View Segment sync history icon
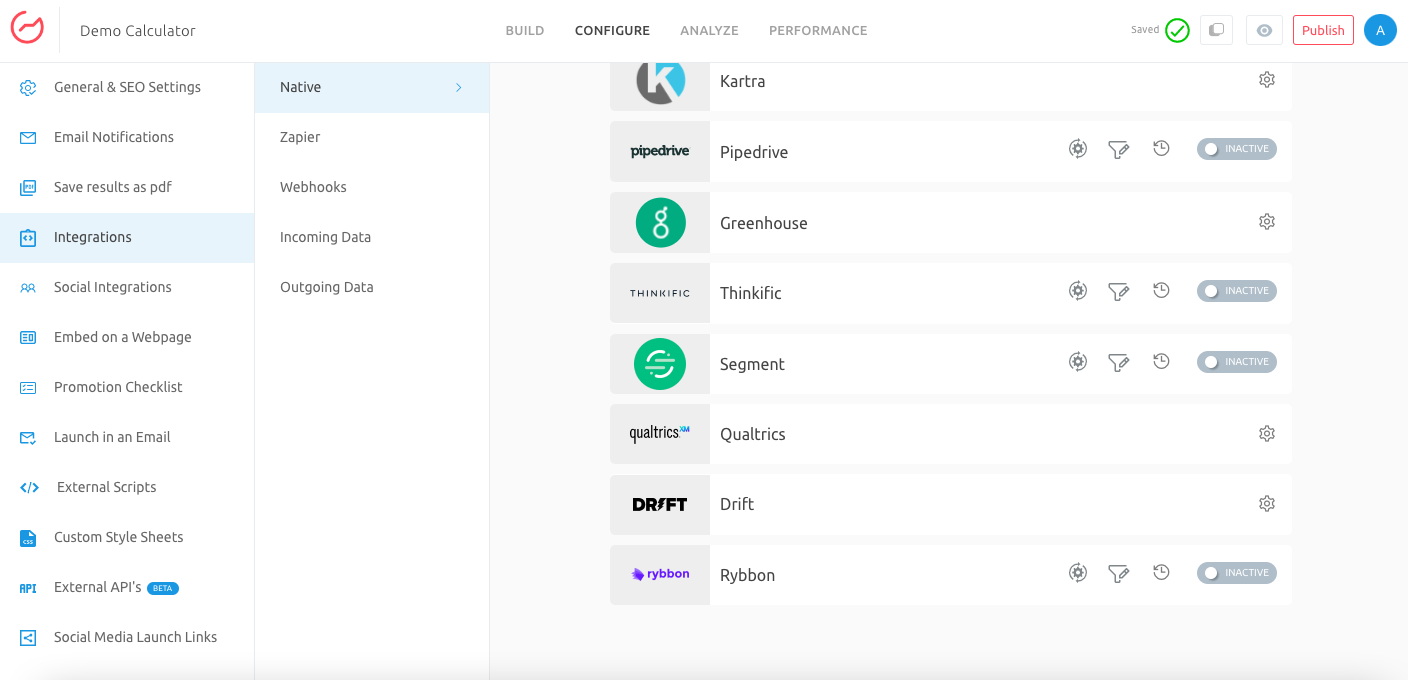 point(1161,362)
